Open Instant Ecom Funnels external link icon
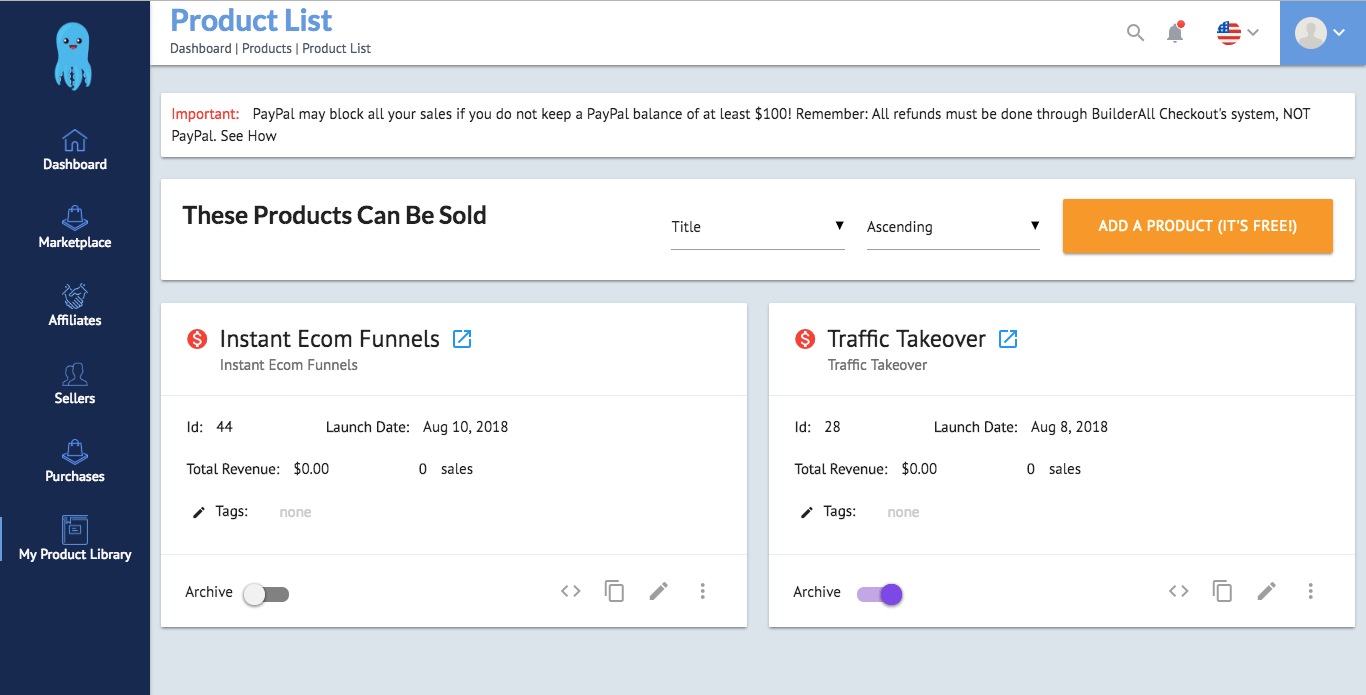This screenshot has width=1366, height=695. click(x=462, y=339)
